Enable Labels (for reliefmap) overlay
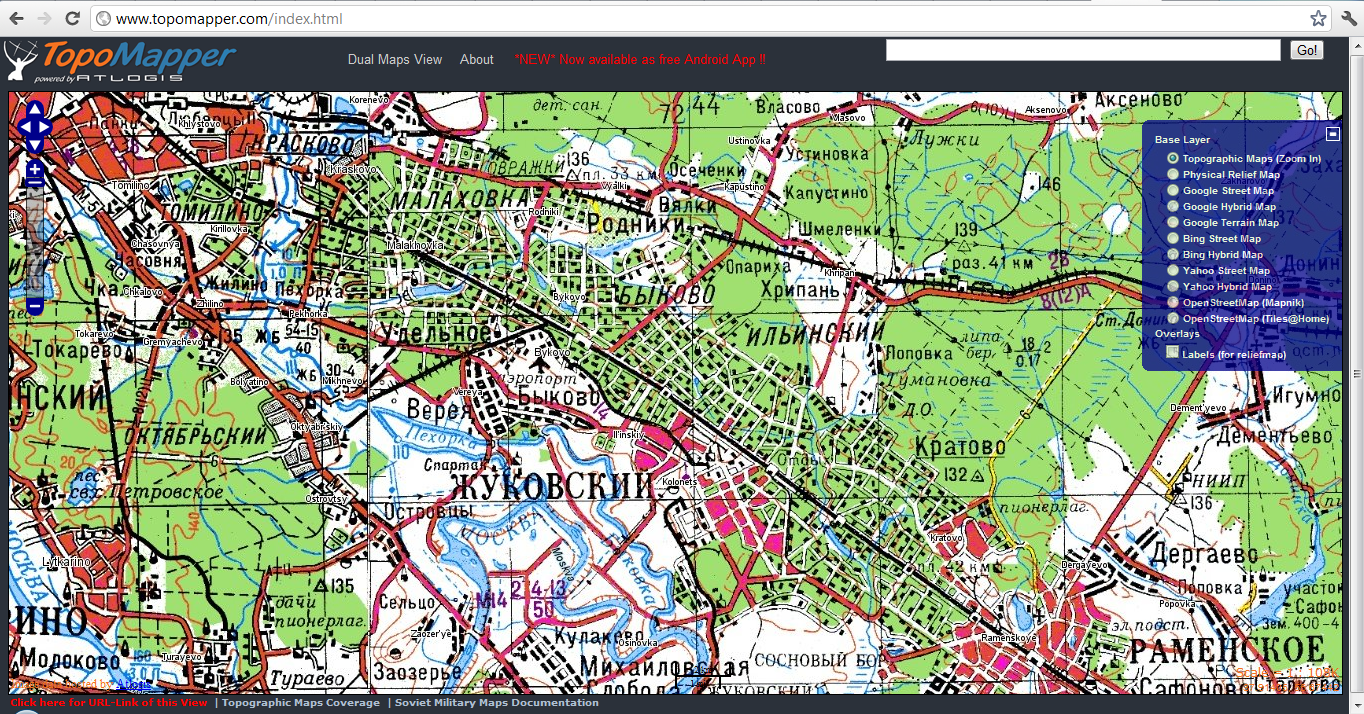 [1173, 352]
